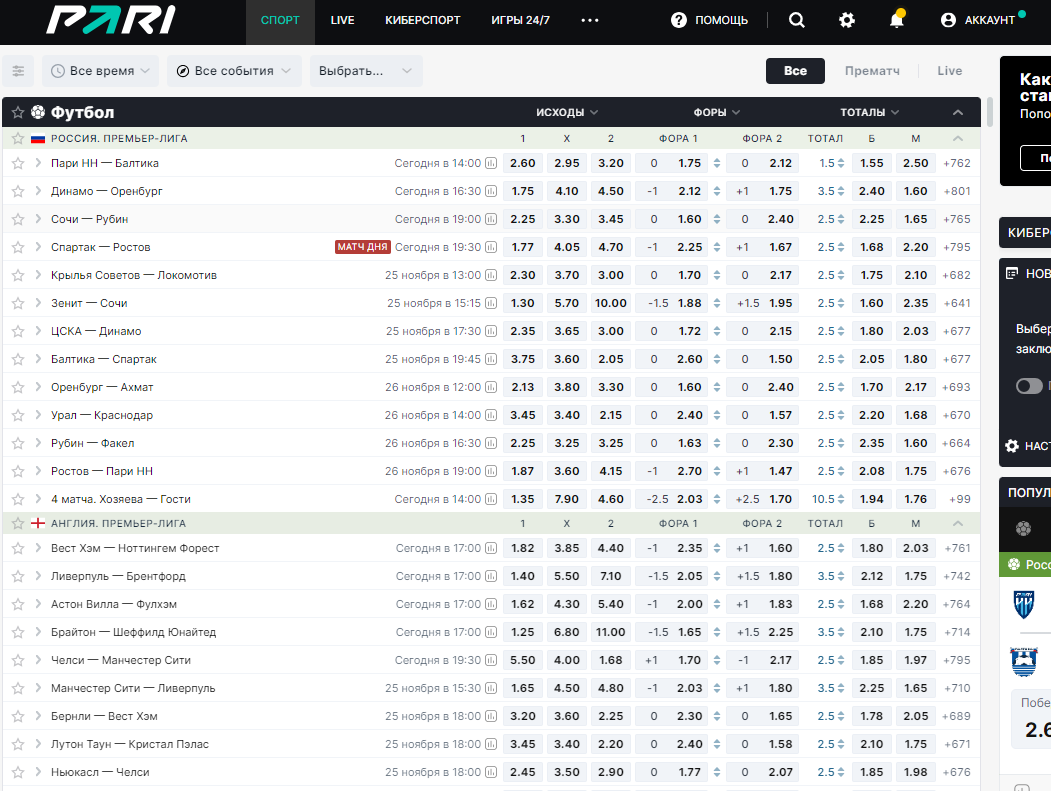This screenshot has height=791, width=1051.
Task: Open statistics icon for Челси — Манчестер Сити
Action: 491,660
